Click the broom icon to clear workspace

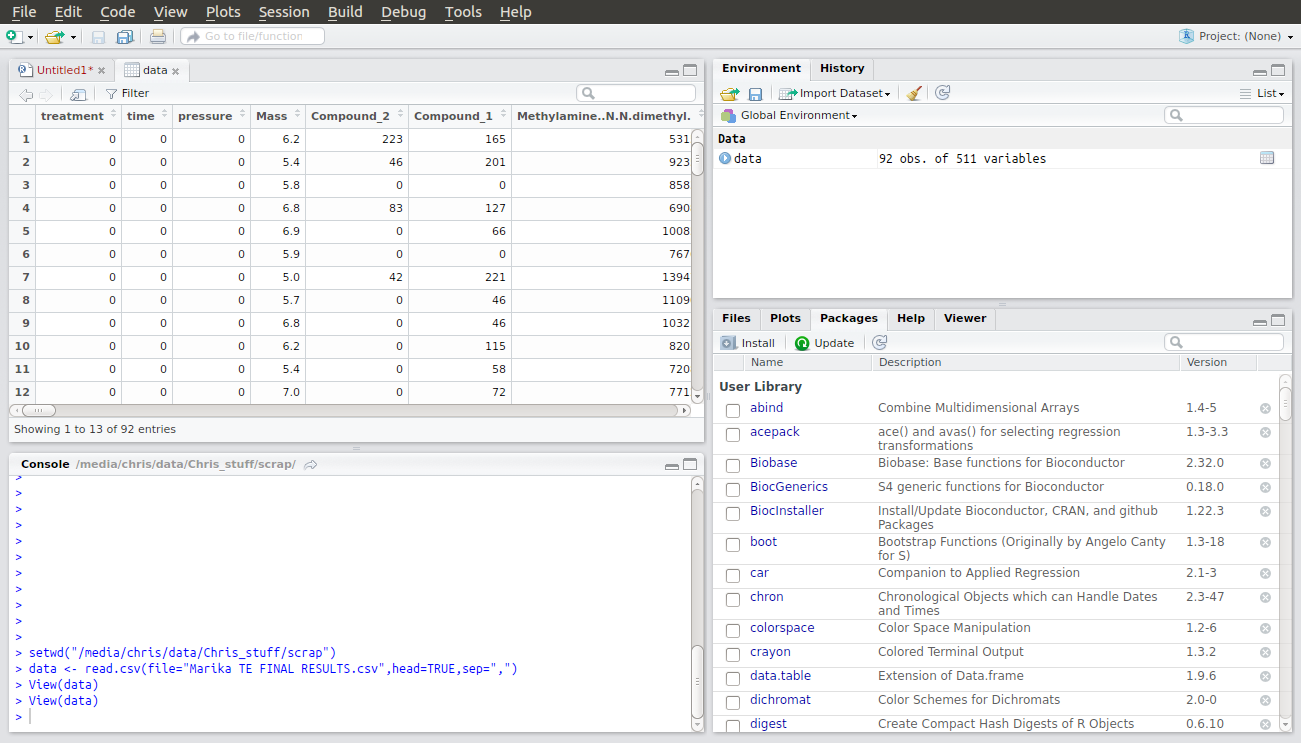point(914,93)
